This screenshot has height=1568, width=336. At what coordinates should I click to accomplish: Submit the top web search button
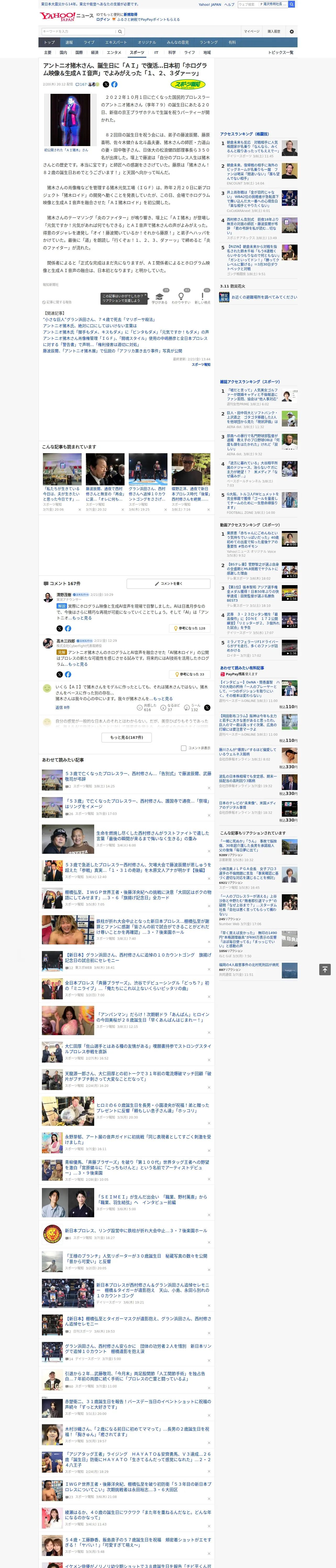pos(292,4)
